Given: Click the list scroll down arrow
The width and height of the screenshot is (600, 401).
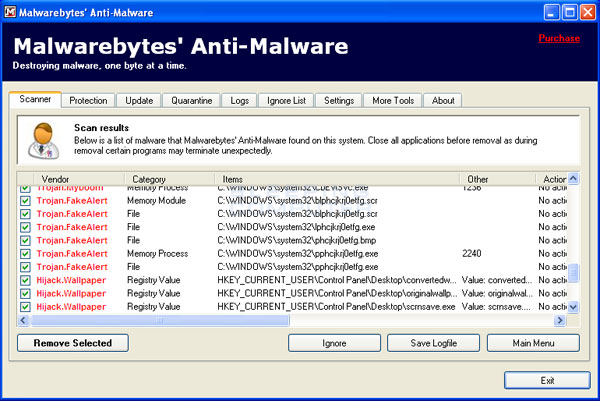Looking at the screenshot, I should [573, 307].
